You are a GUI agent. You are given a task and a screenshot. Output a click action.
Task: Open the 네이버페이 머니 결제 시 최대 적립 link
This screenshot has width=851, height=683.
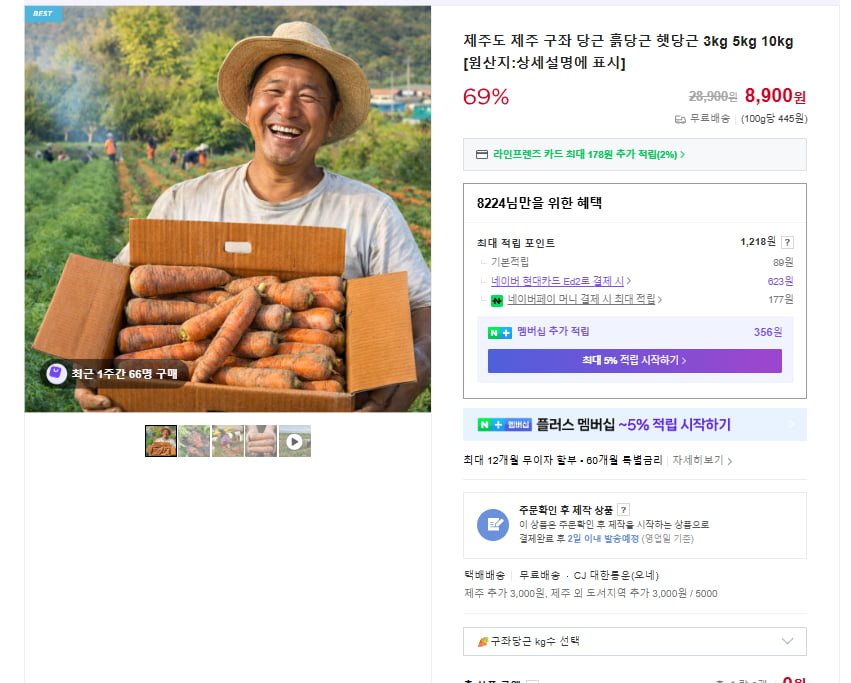click(x=585, y=299)
